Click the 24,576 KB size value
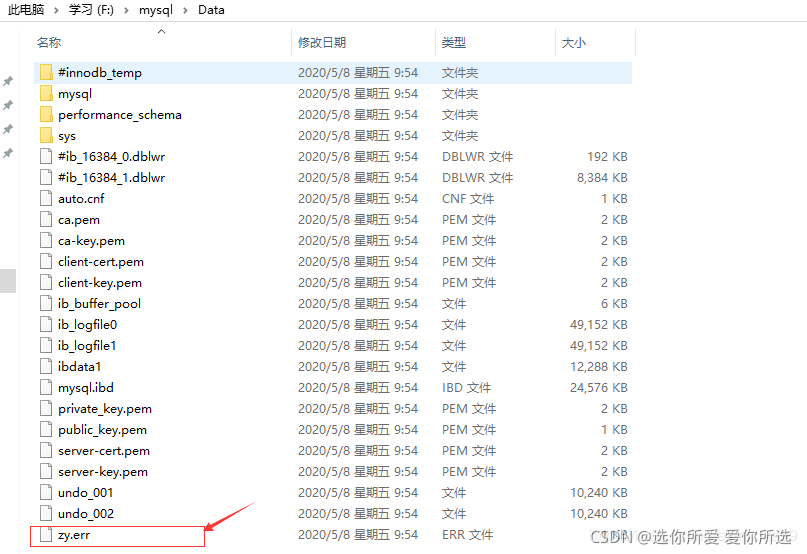The width and height of the screenshot is (807, 554). [599, 388]
